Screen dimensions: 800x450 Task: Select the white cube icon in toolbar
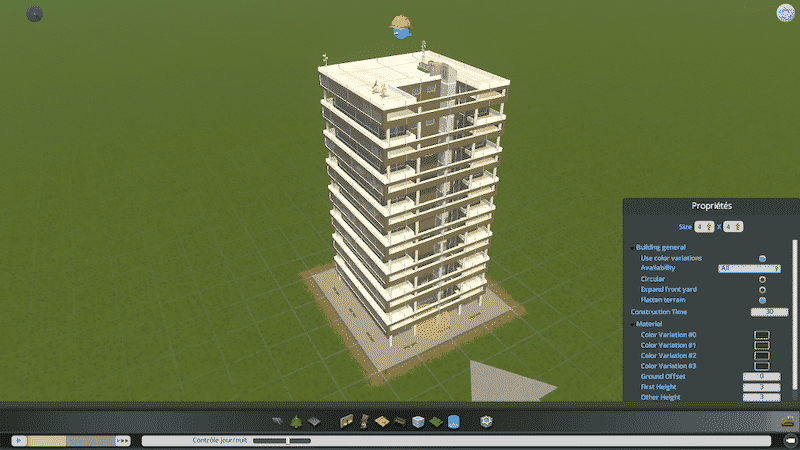point(419,422)
